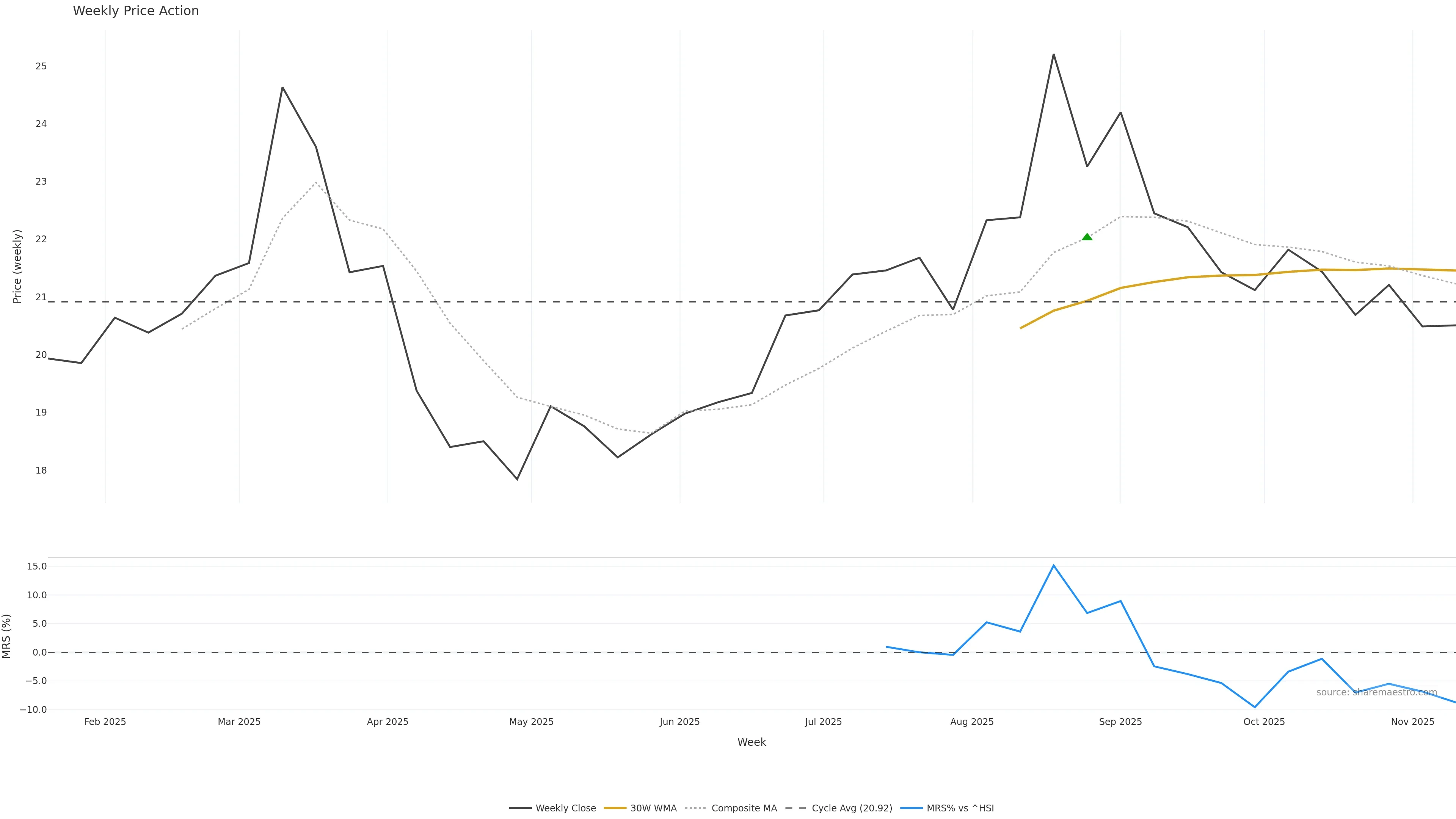Click the MRS (%) y-axis title
The width and height of the screenshot is (1456, 819).
pos(7,636)
